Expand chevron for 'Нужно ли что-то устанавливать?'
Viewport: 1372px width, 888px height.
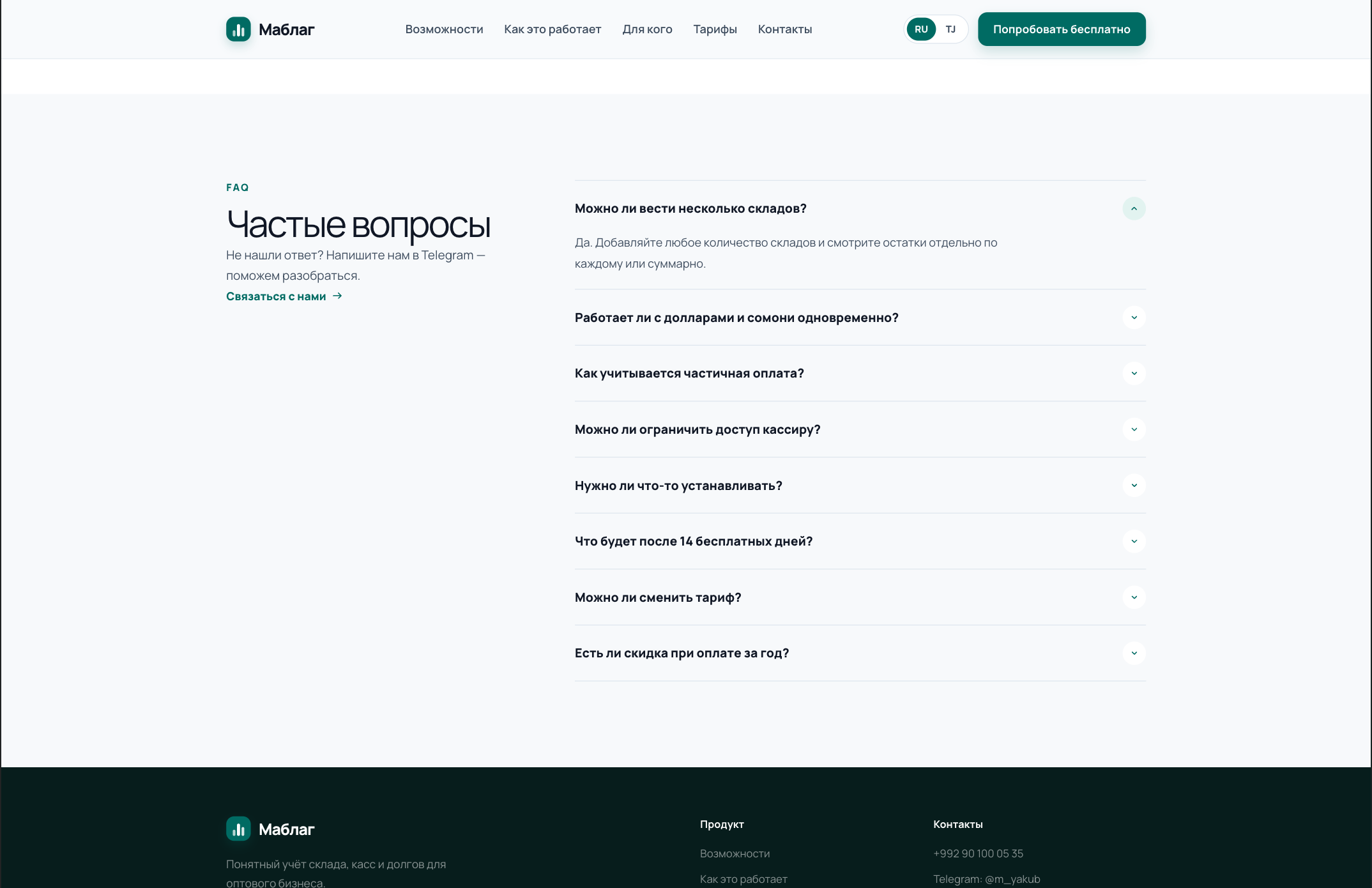(x=1134, y=486)
